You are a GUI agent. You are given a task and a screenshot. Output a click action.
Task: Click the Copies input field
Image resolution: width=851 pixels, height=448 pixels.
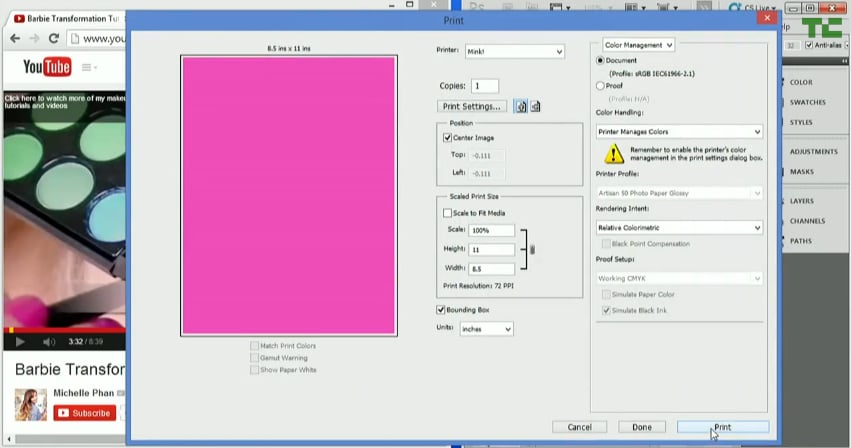click(x=485, y=86)
